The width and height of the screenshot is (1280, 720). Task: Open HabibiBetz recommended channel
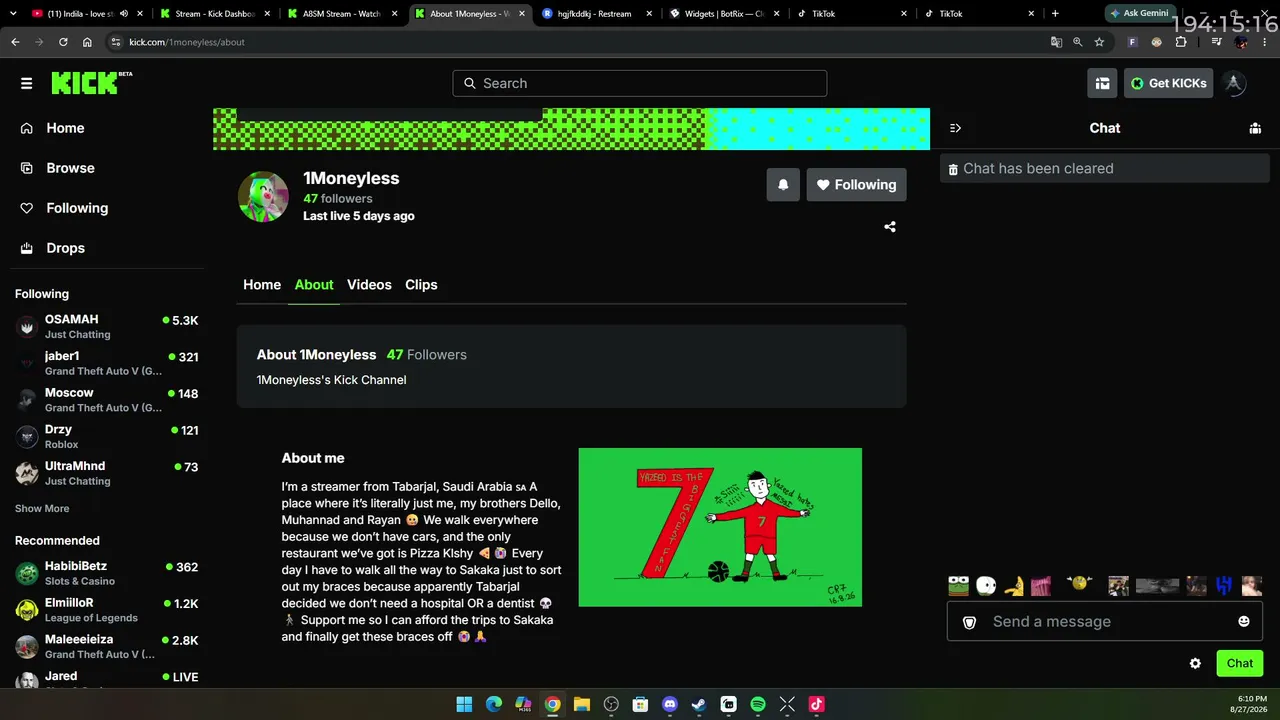[x=106, y=573]
